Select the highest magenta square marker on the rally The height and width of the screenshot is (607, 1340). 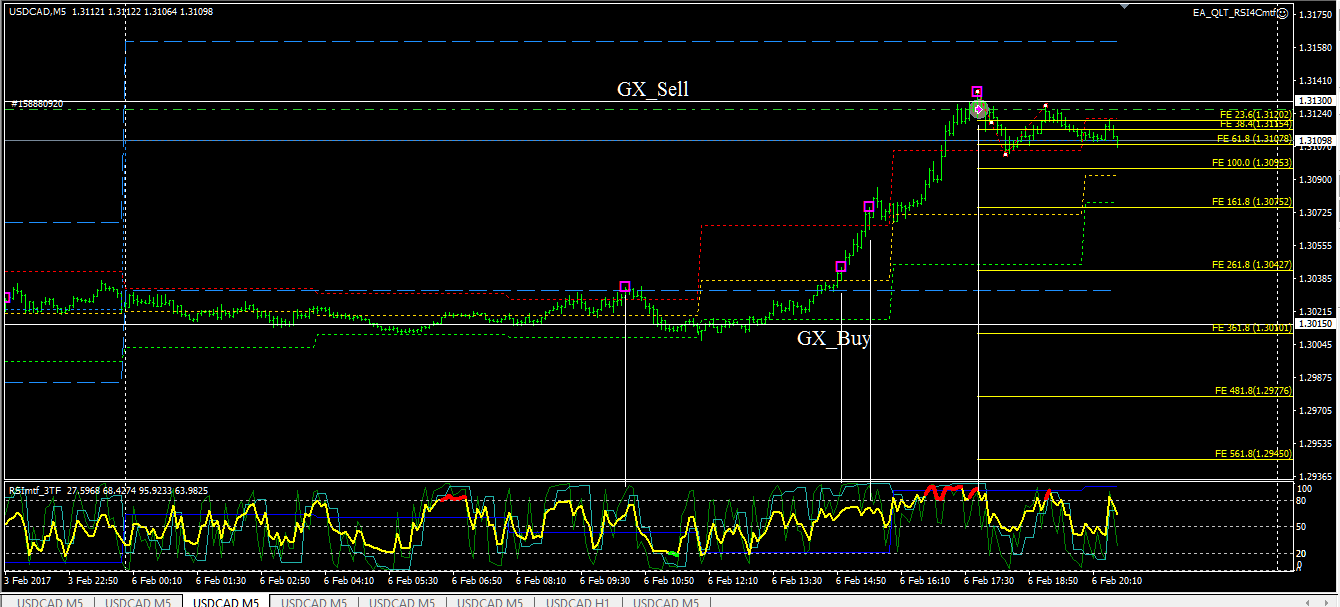coord(977,92)
